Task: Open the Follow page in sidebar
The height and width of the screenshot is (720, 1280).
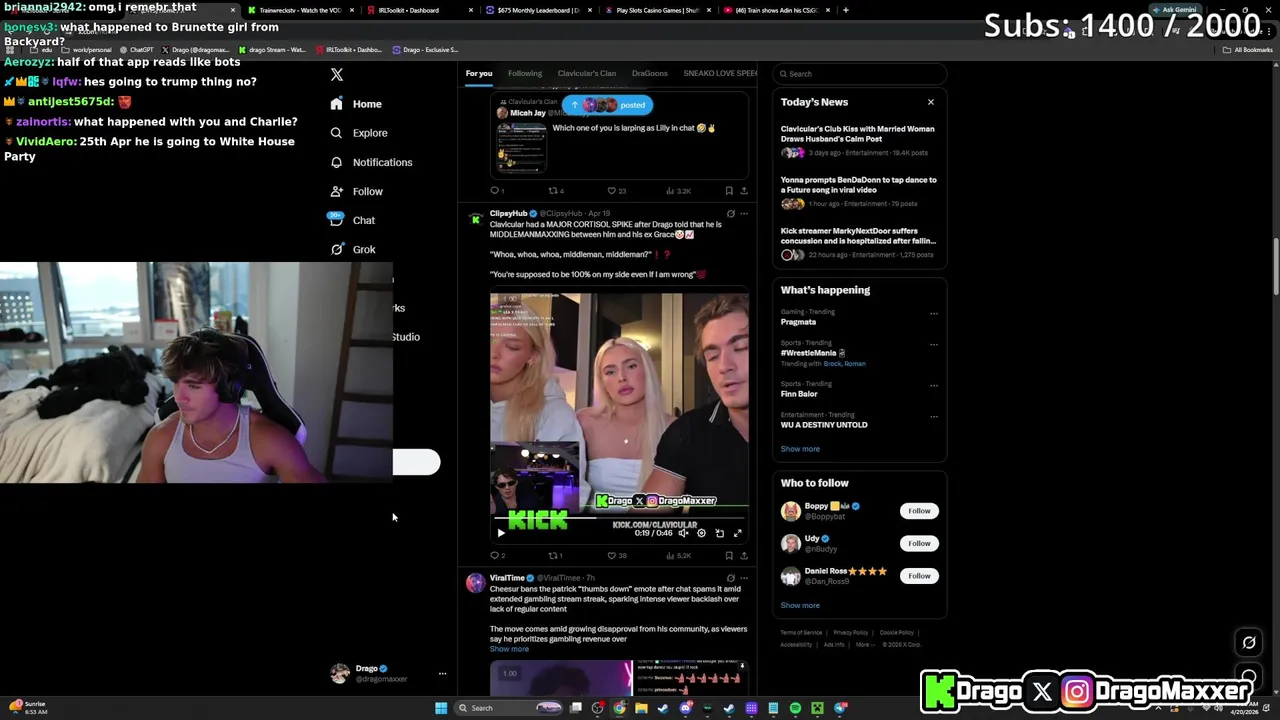Action: (x=357, y=191)
